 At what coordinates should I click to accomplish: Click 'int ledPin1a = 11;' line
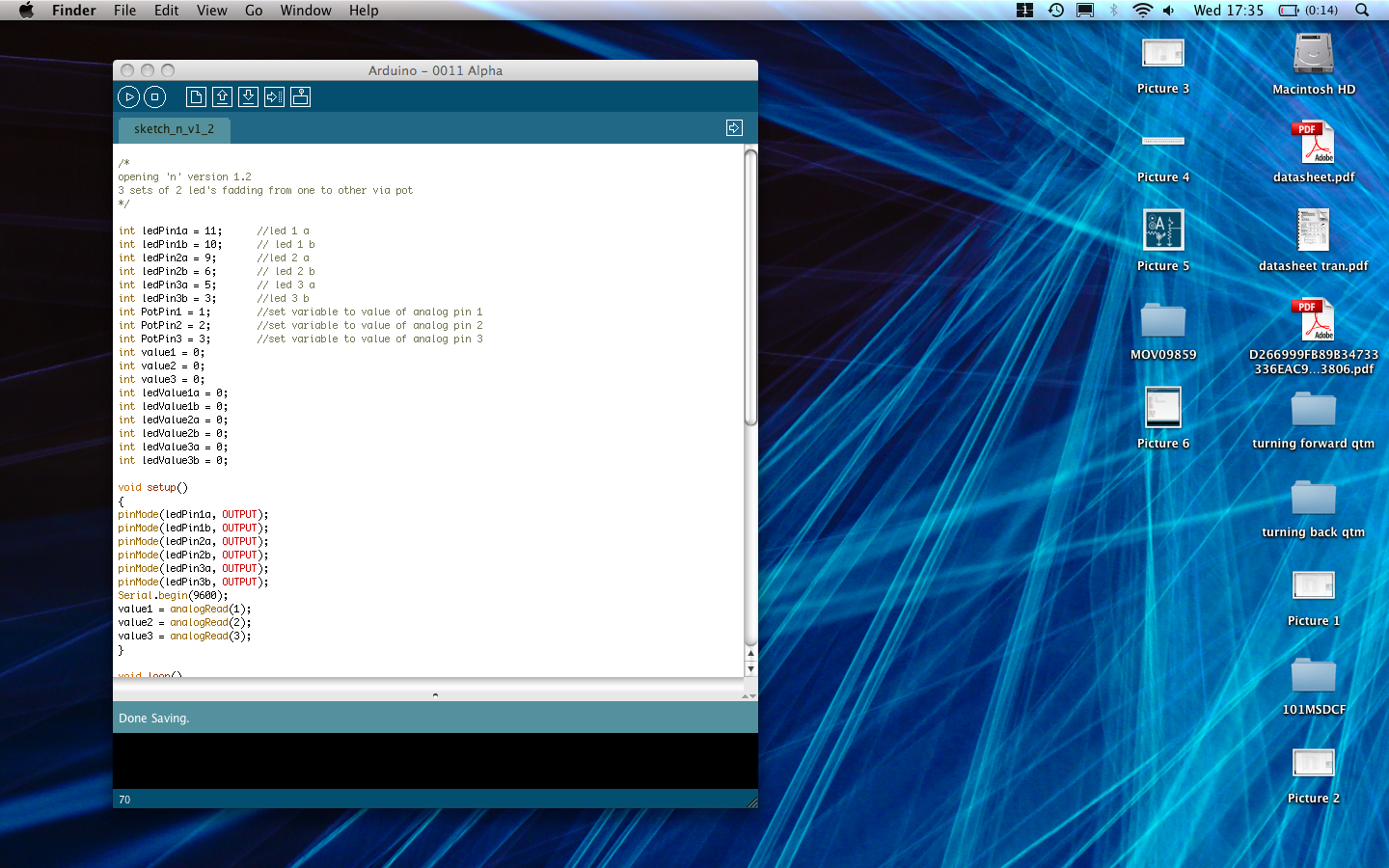tap(171, 231)
